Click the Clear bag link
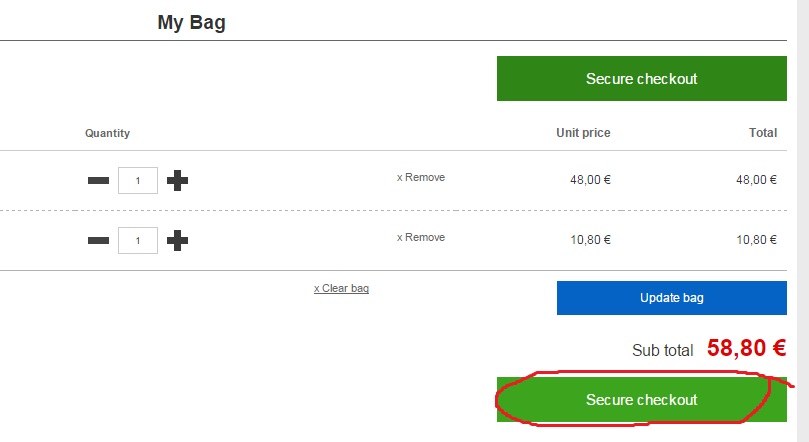The height and width of the screenshot is (442, 809). [341, 289]
